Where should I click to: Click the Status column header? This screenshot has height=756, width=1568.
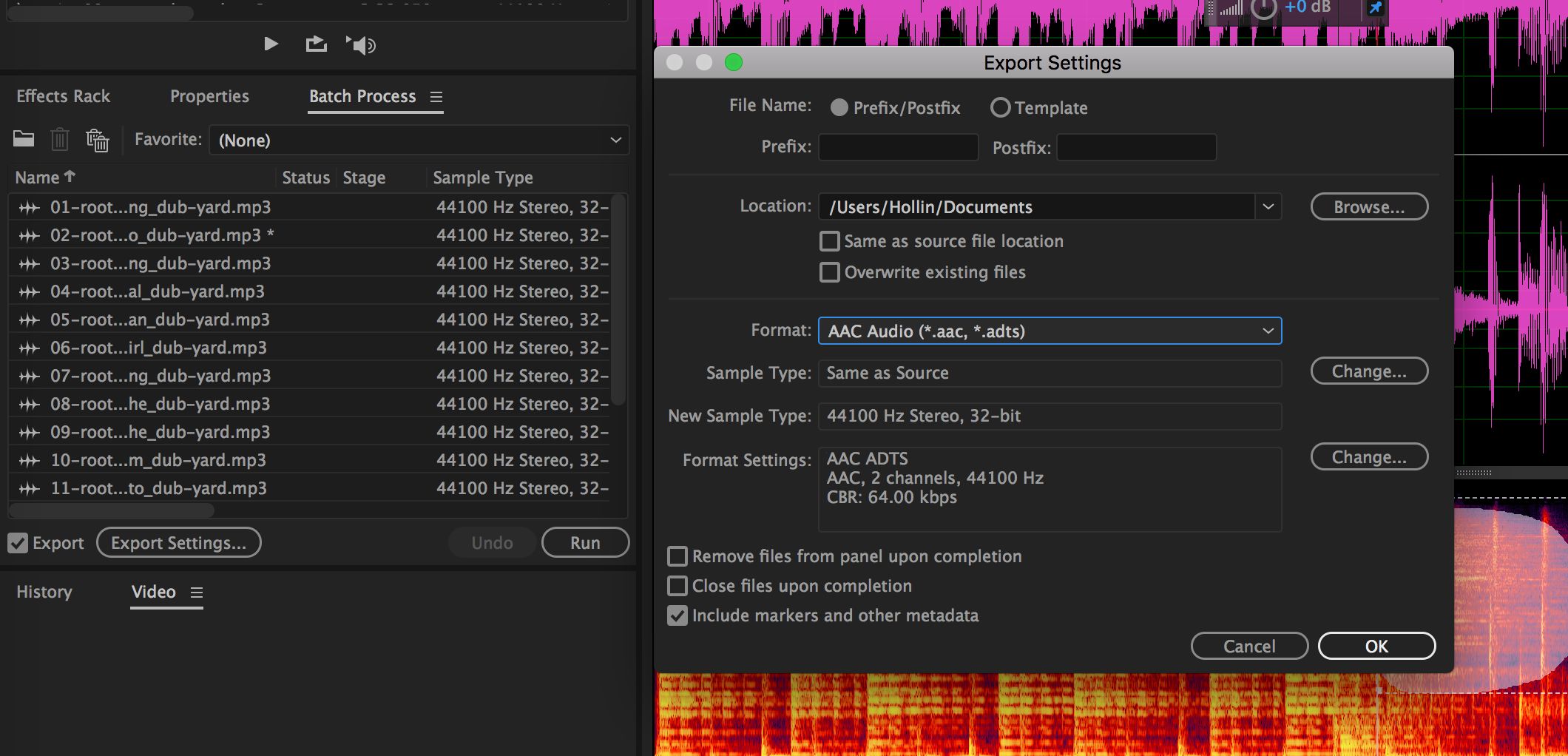pos(306,178)
